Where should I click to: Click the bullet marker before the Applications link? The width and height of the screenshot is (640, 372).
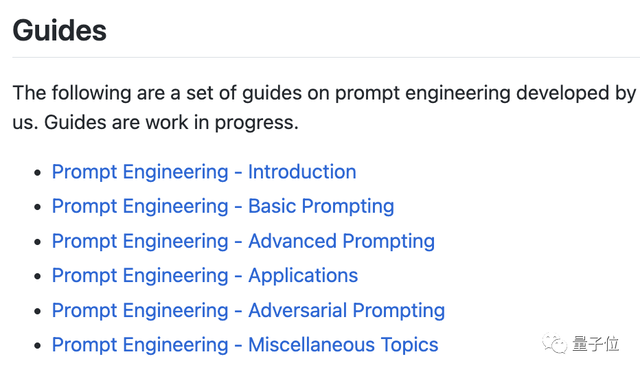[x=38, y=277]
